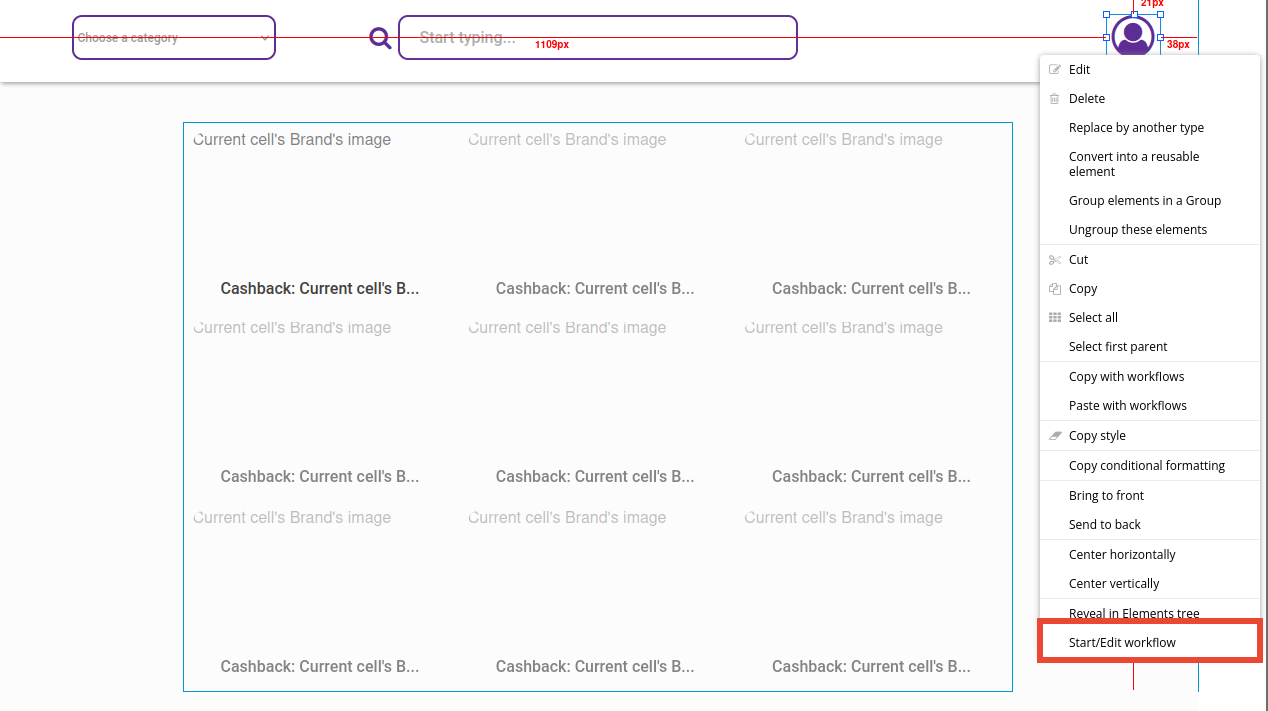Choose Replace by another type
Image resolution: width=1268 pixels, height=711 pixels.
[x=1137, y=127]
